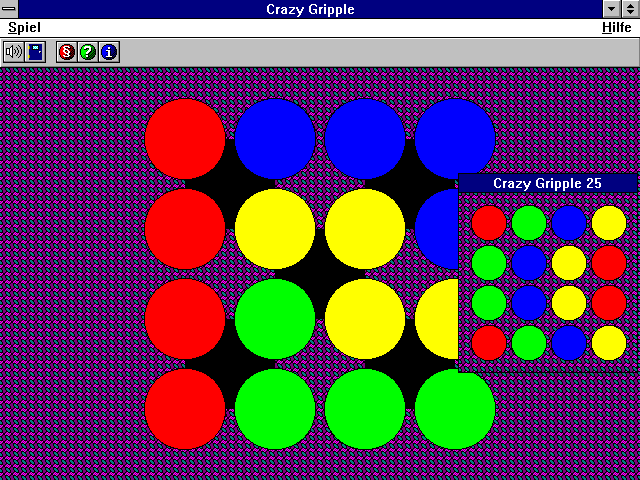Click bottom-row blue circle in small target panel
This screenshot has height=480, width=640.
click(x=569, y=343)
